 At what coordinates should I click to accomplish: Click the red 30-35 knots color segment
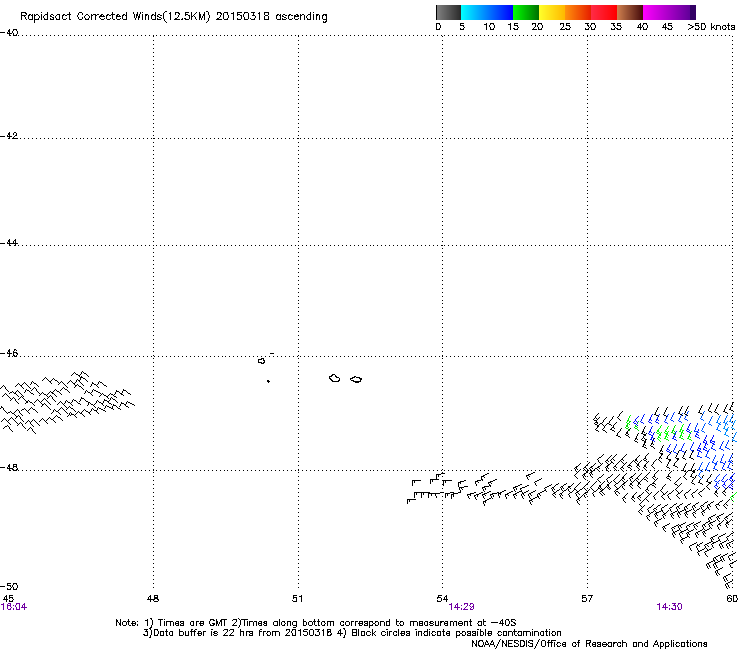pos(604,12)
